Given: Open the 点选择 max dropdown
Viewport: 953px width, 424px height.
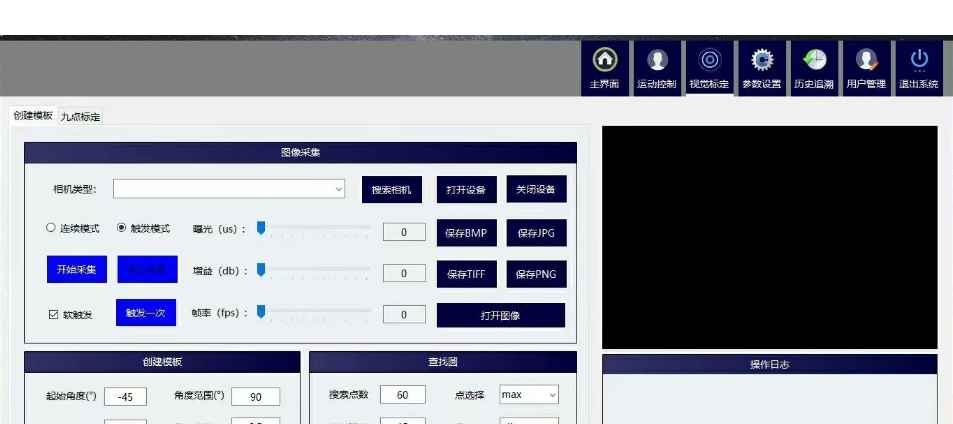Looking at the screenshot, I should pos(529,394).
